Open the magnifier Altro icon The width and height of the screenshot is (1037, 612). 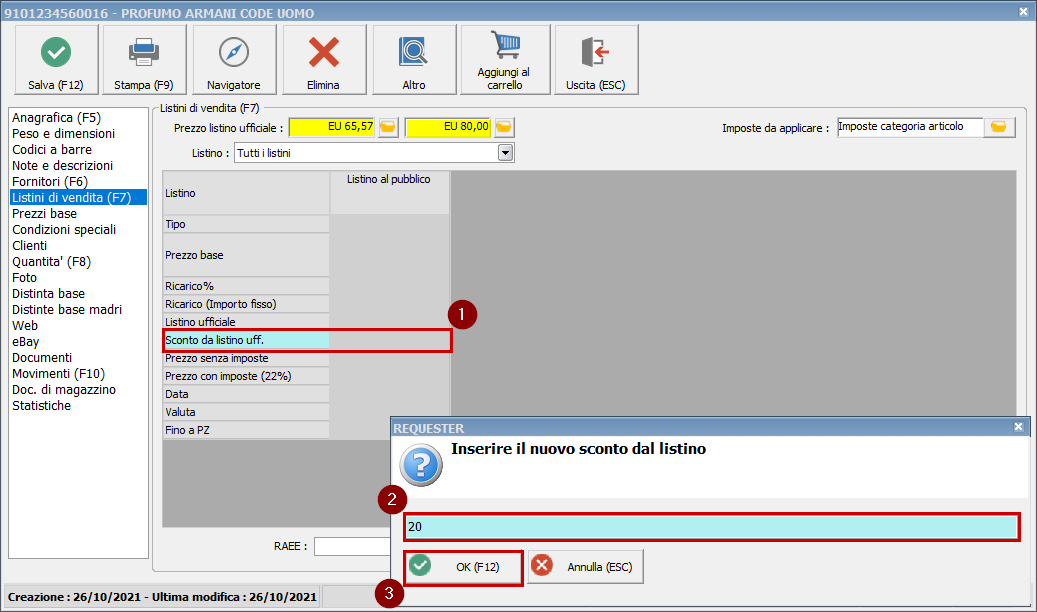[413, 52]
